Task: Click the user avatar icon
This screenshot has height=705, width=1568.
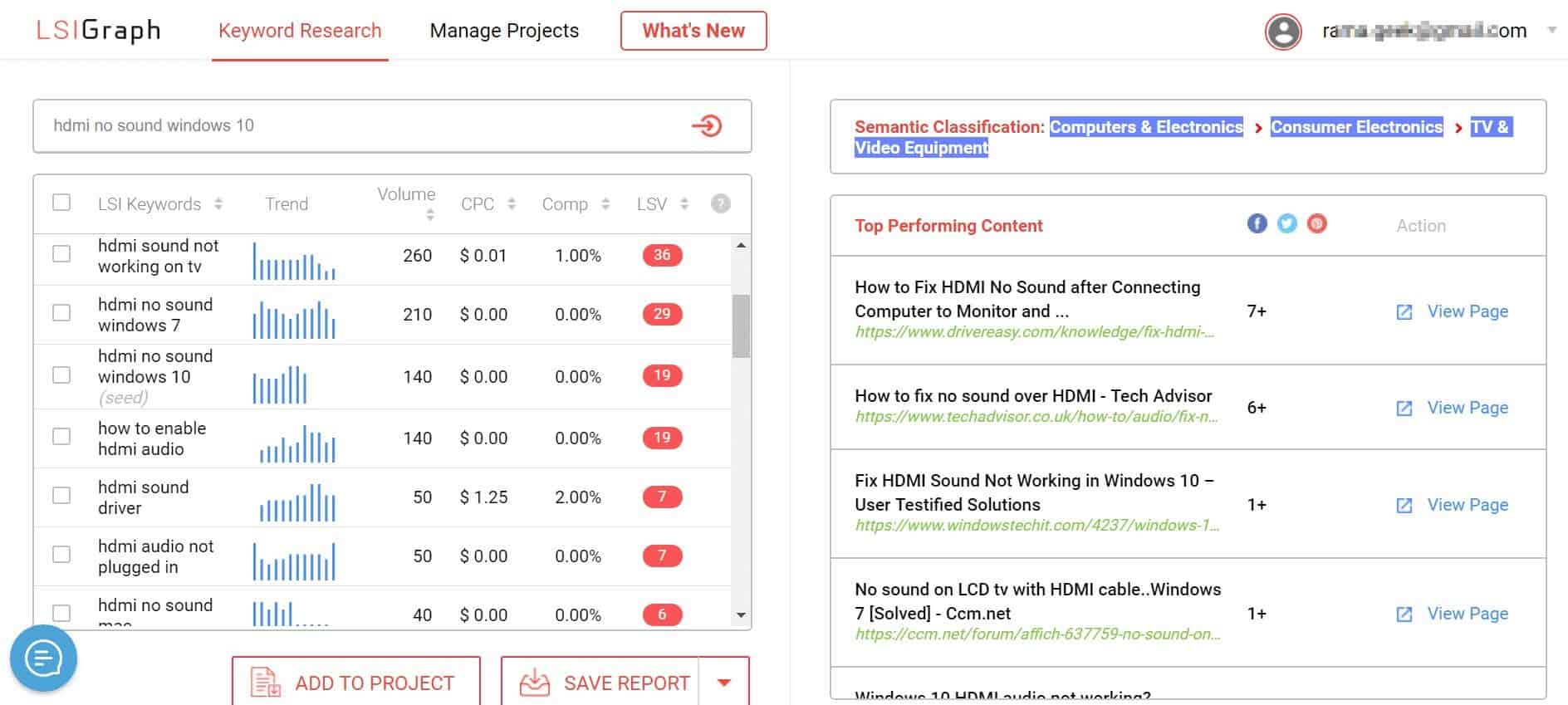Action: 1283,32
